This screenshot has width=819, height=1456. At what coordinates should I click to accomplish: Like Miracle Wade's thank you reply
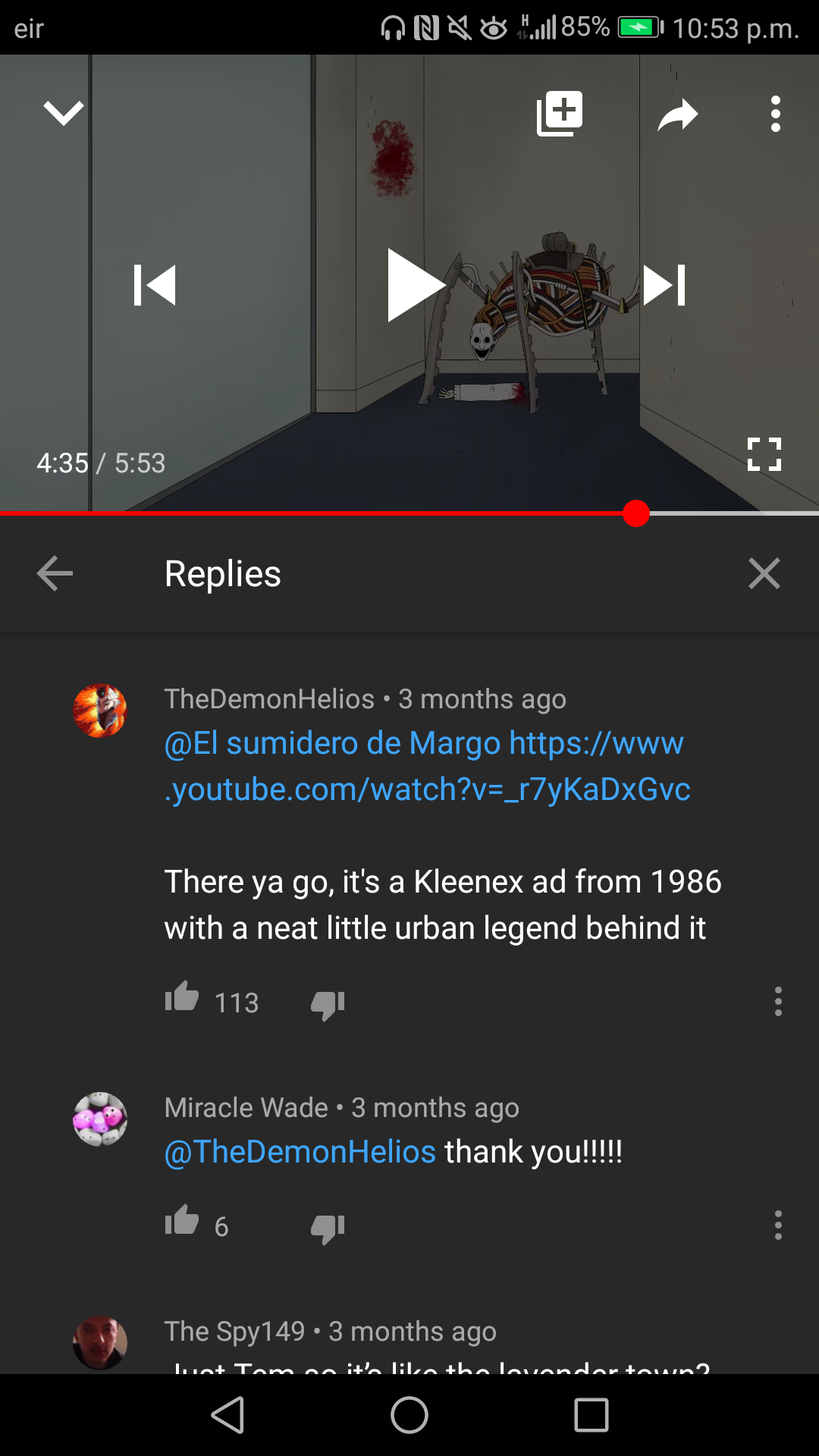[x=182, y=1220]
